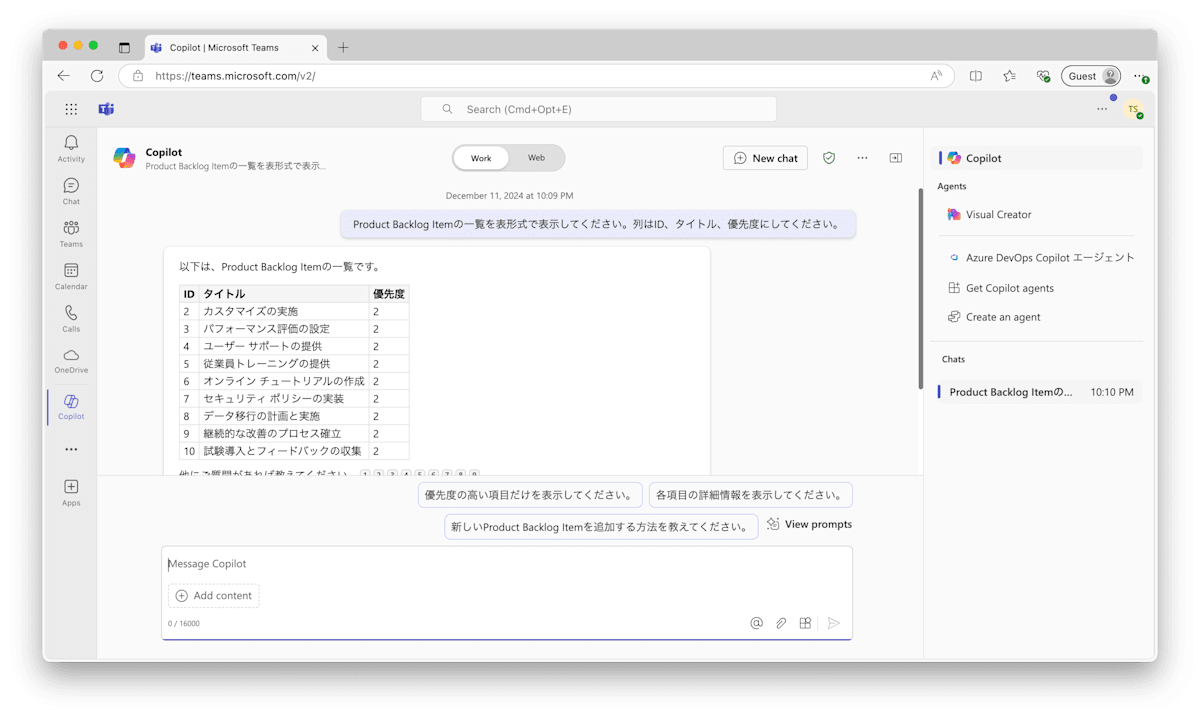The image size is (1200, 718).
Task: Open the Calendar app
Action: pyautogui.click(x=71, y=277)
